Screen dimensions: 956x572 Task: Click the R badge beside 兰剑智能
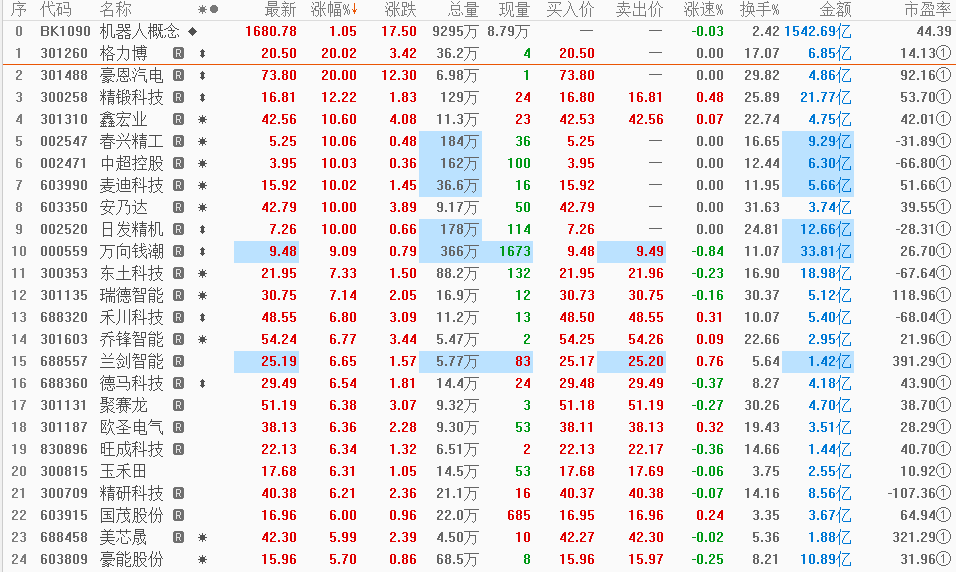tap(178, 362)
